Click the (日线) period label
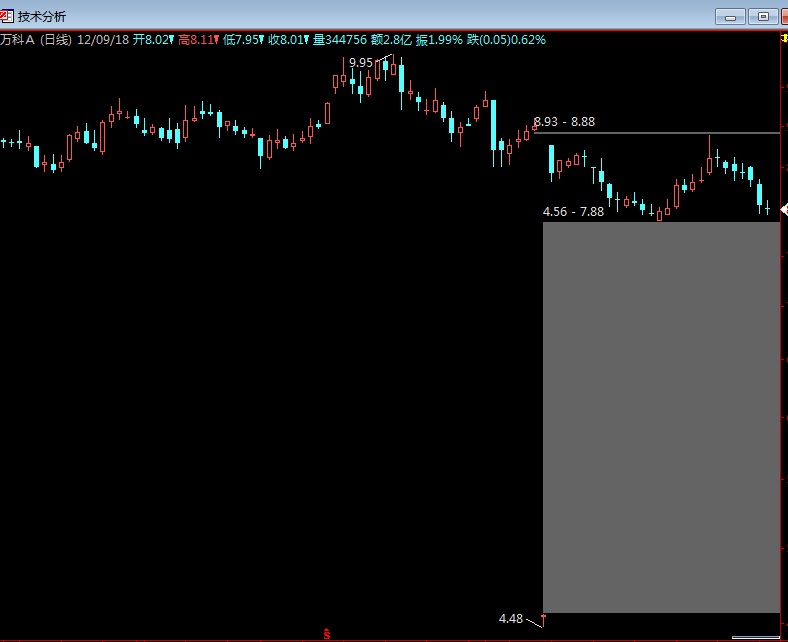The height and width of the screenshot is (642, 788). (x=56, y=40)
